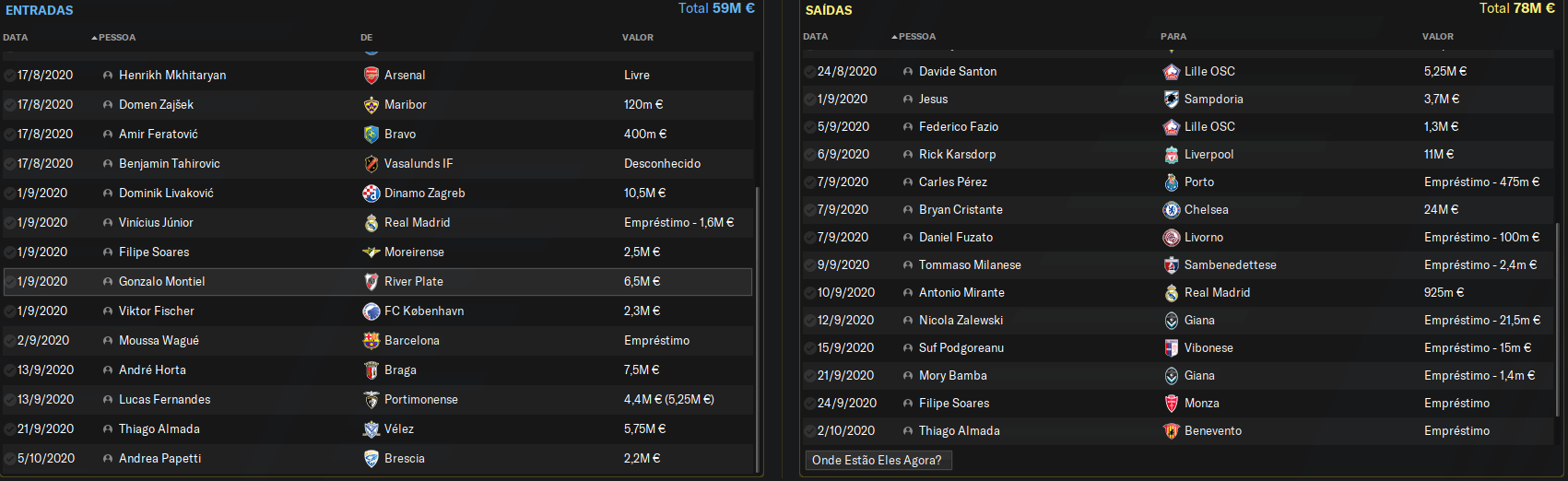The image size is (1568, 481).
Task: Click the Livorno club badge
Action: tap(1171, 238)
